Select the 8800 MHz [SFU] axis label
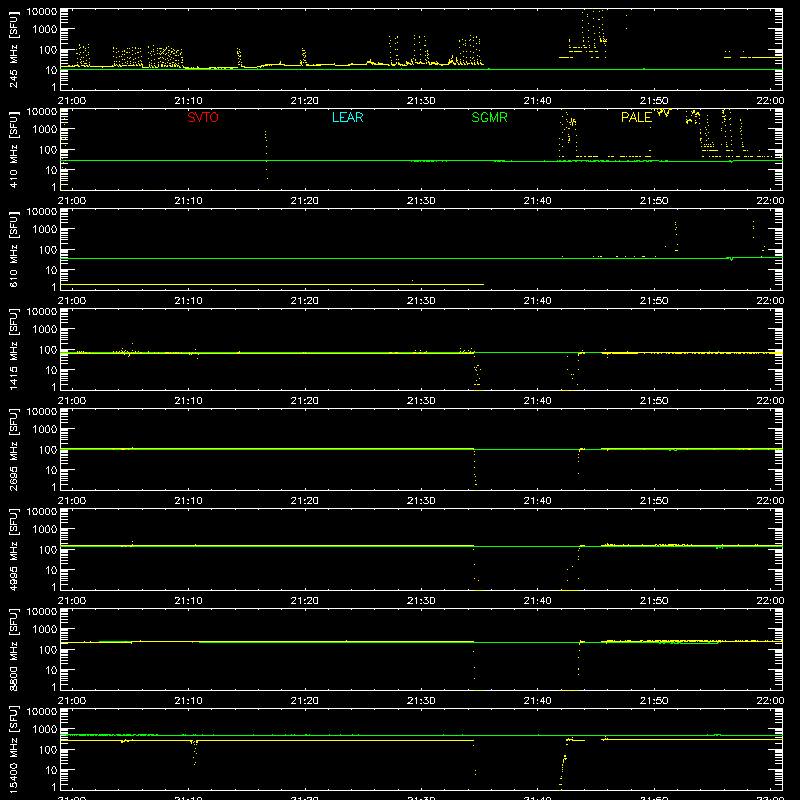The height and width of the screenshot is (800, 800). pyautogui.click(x=14, y=649)
